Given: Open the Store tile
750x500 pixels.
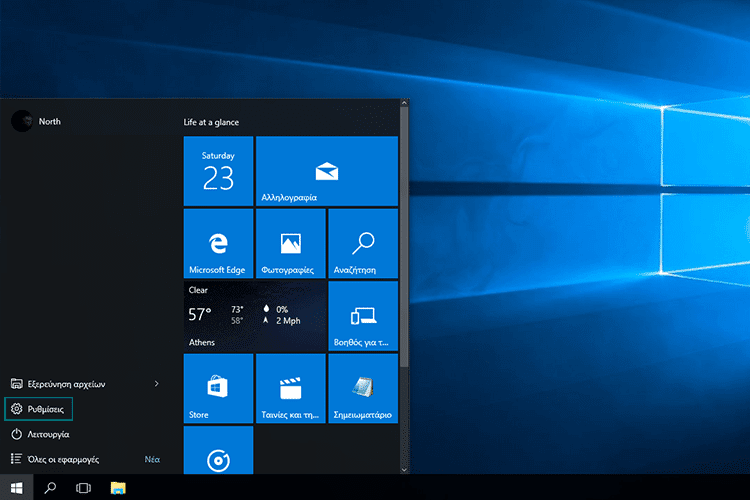Looking at the screenshot, I should (x=218, y=389).
